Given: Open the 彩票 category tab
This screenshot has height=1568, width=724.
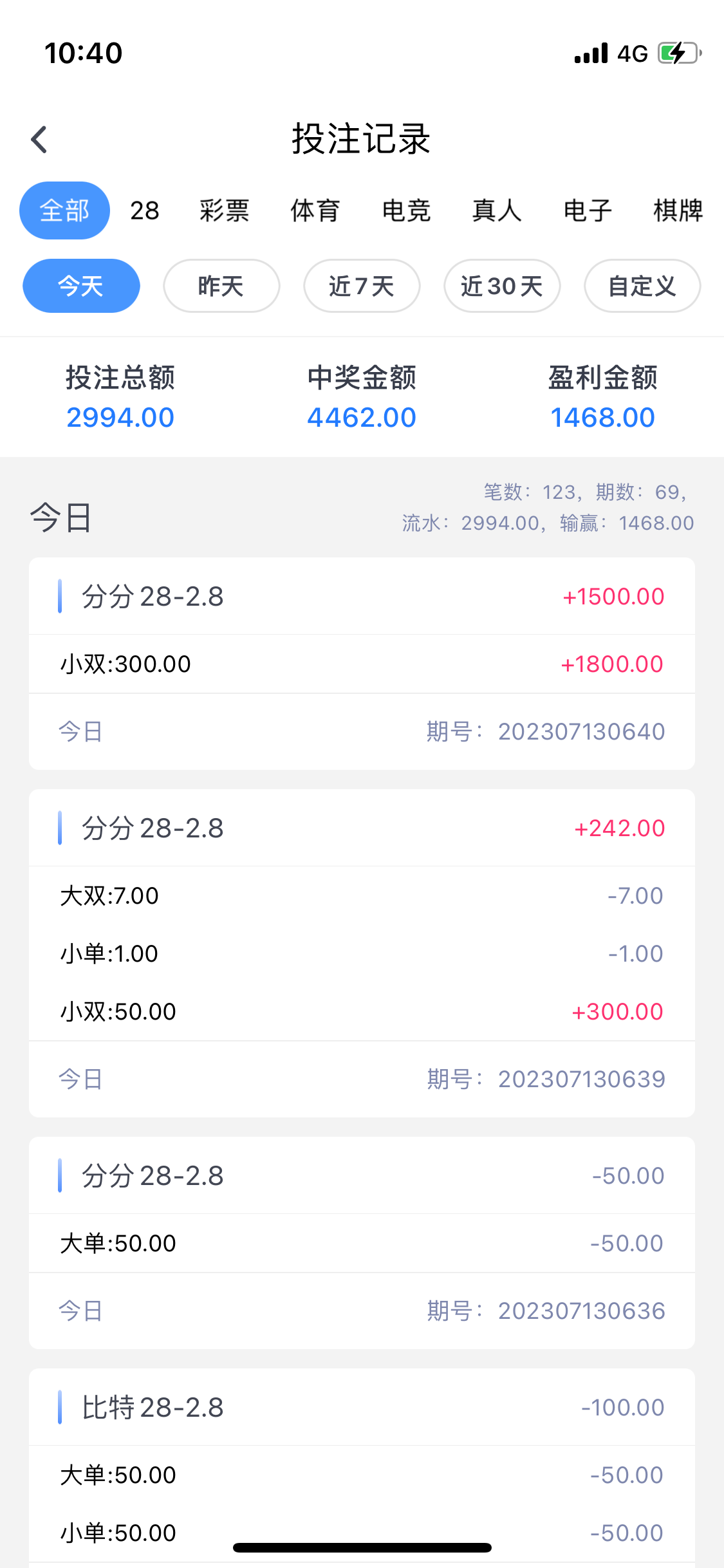Looking at the screenshot, I should [224, 210].
